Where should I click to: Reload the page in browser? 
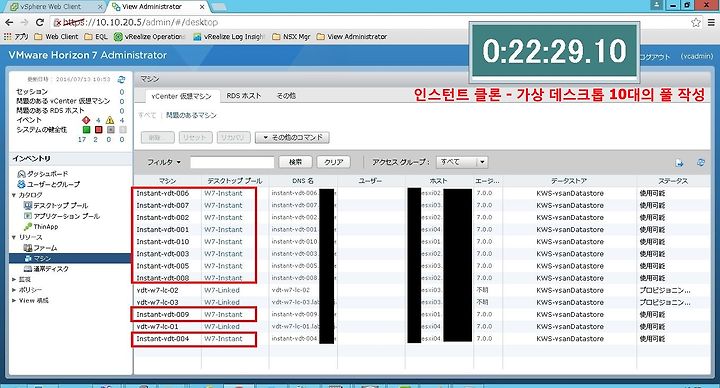(x=40, y=22)
